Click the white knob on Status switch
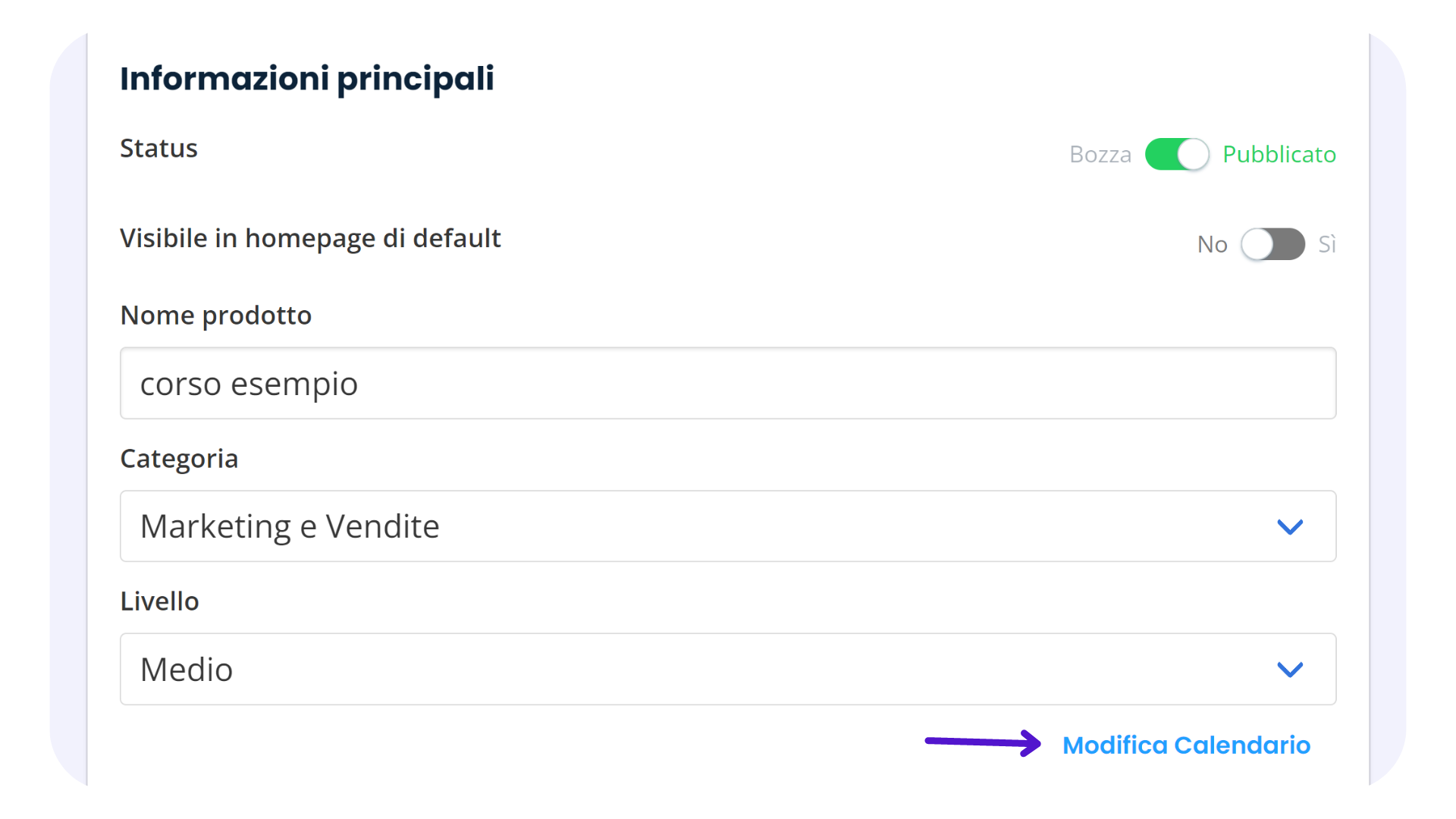This screenshot has width=1456, height=819. click(x=1193, y=154)
